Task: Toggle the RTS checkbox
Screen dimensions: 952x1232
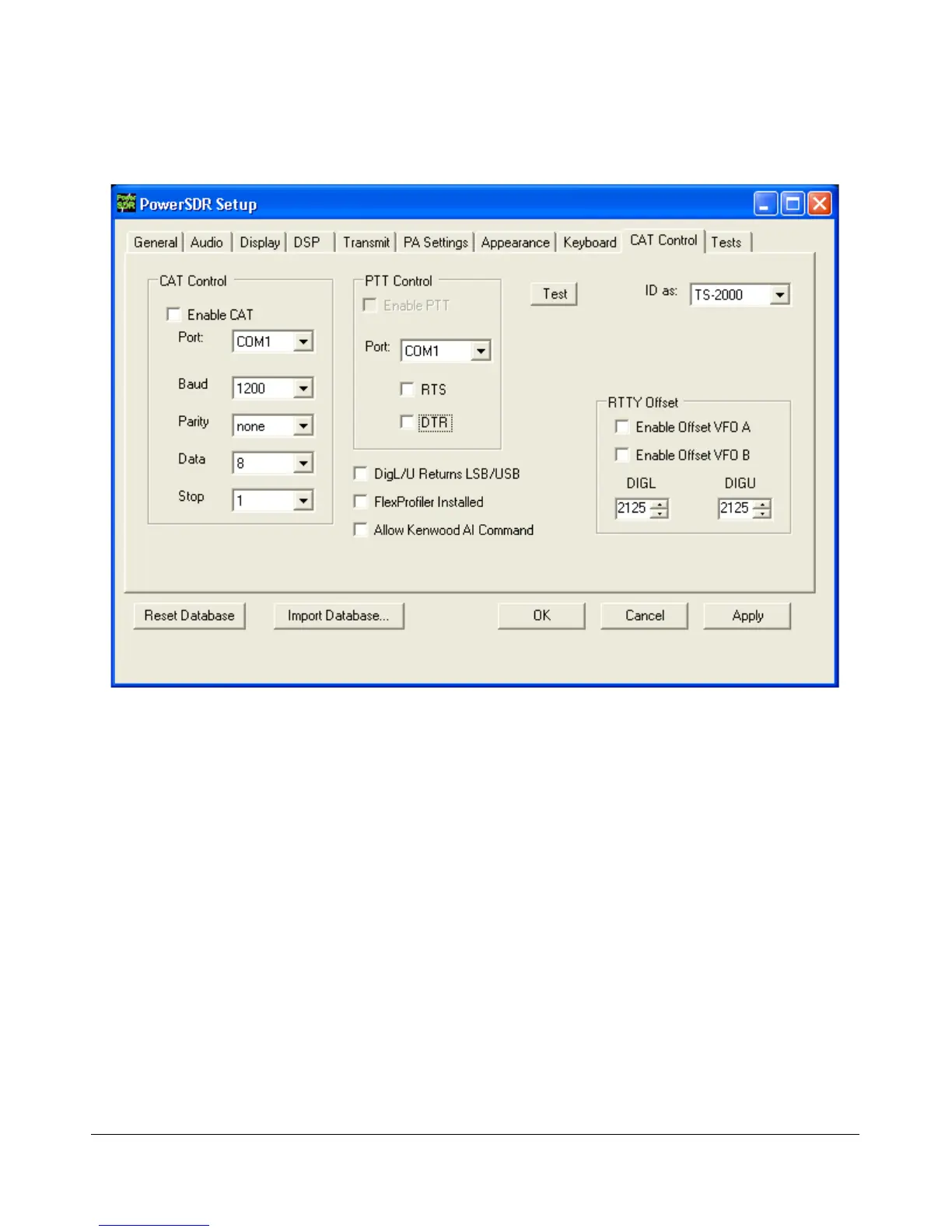Action: tap(407, 389)
